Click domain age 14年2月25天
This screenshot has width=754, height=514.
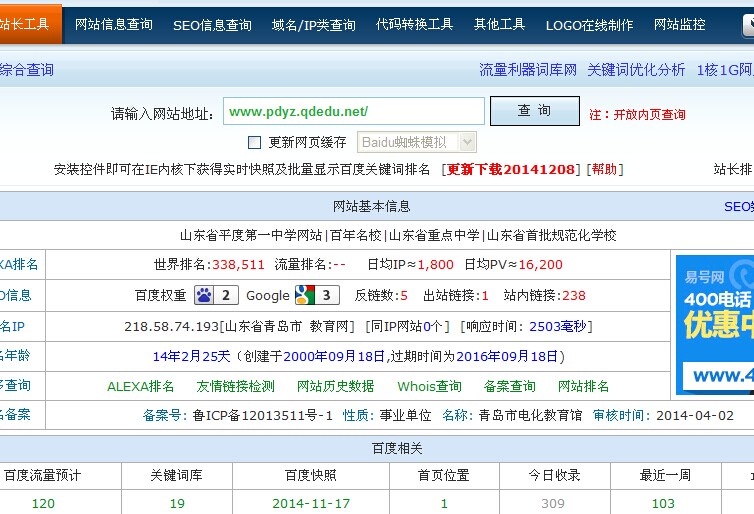(x=191, y=357)
